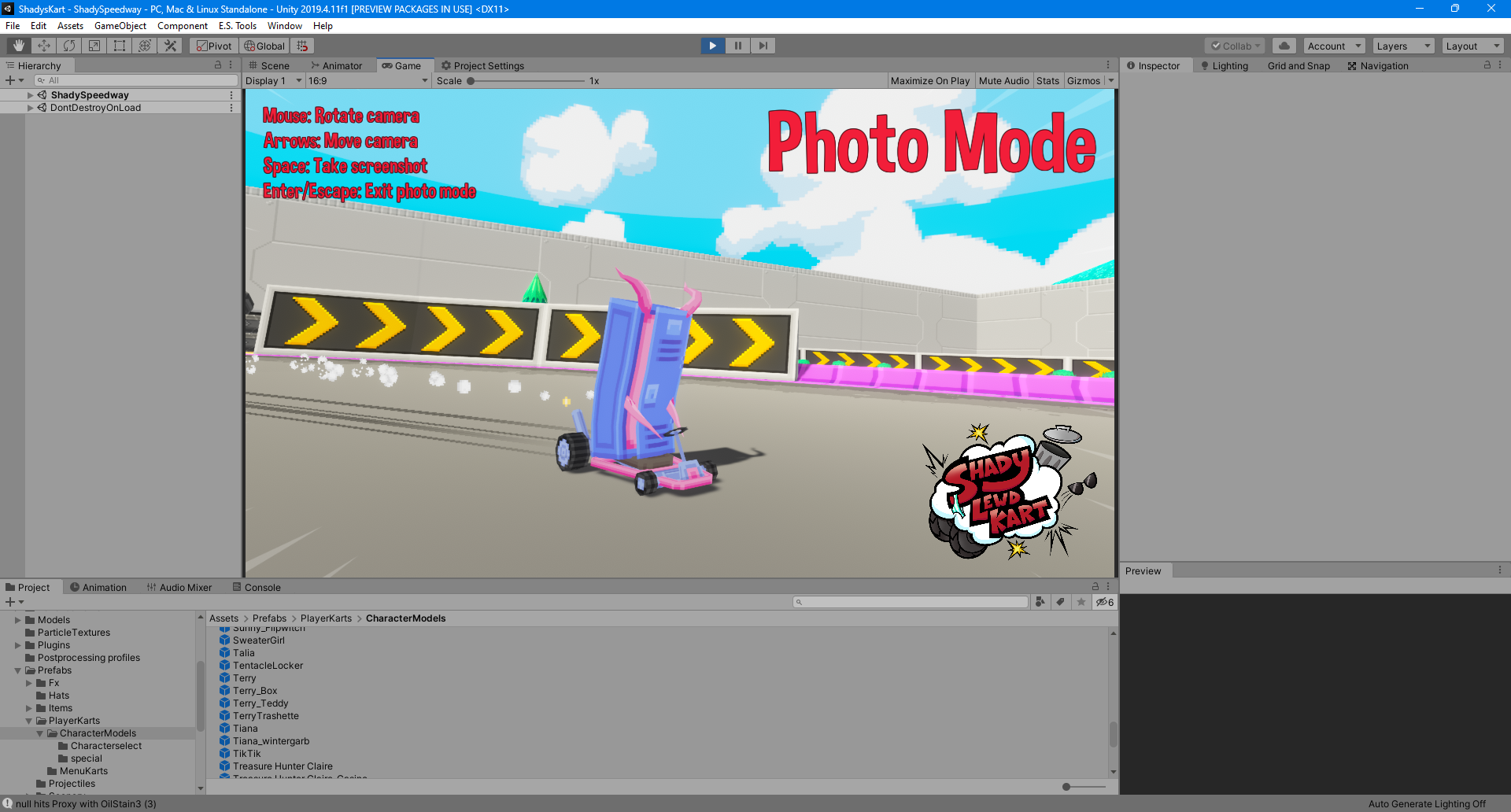Image resolution: width=1511 pixels, height=812 pixels.
Task: Open ShadySpeedway scene options menu
Action: click(231, 95)
